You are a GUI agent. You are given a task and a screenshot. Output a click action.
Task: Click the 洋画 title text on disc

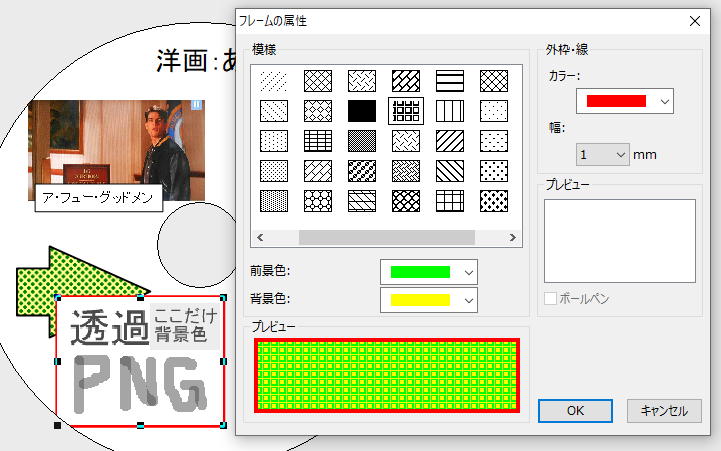(x=196, y=61)
